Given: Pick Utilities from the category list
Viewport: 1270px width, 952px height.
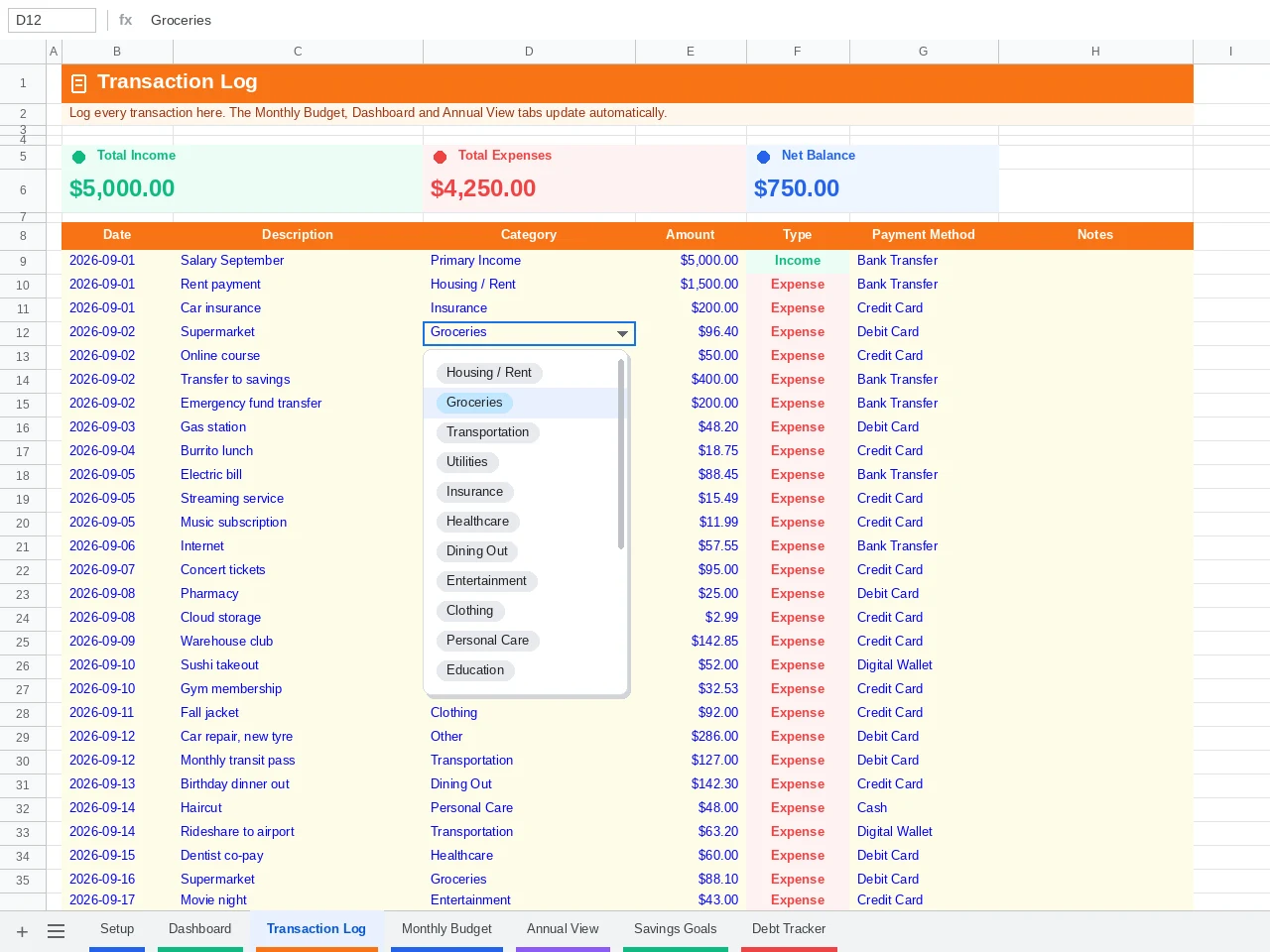Looking at the screenshot, I should click(467, 462).
